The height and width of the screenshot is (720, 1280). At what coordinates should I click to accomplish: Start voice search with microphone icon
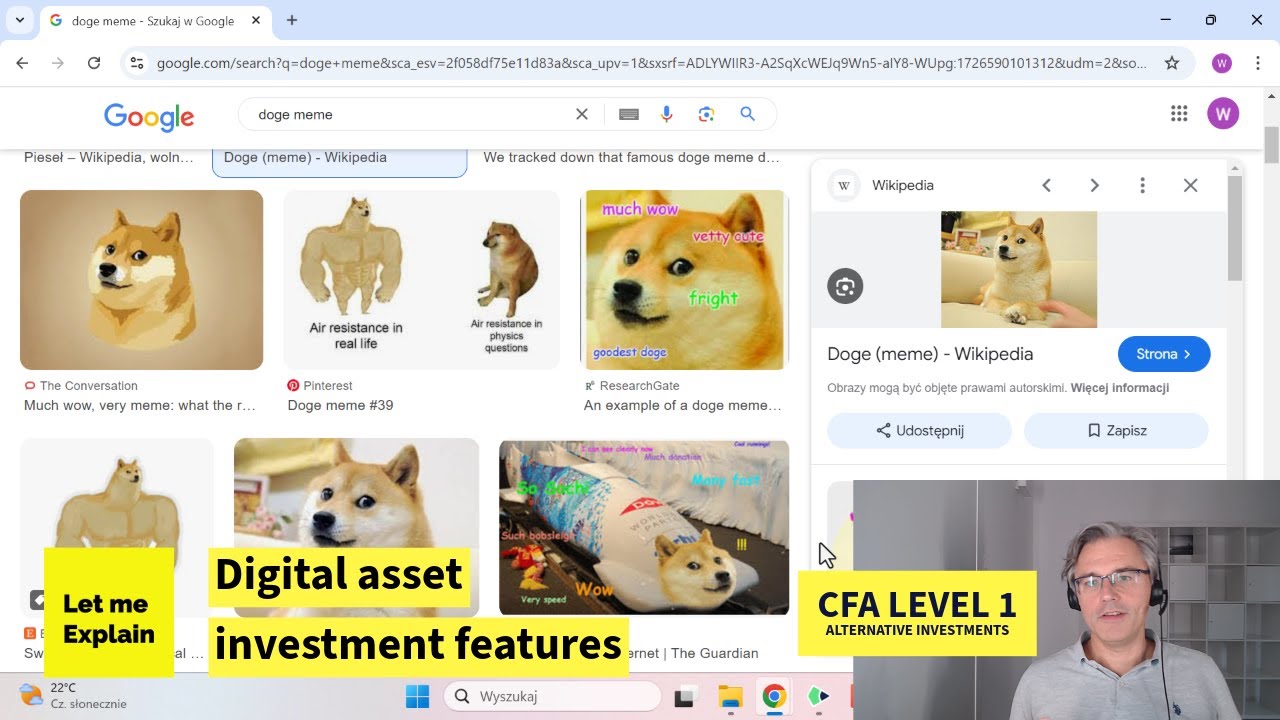click(666, 114)
